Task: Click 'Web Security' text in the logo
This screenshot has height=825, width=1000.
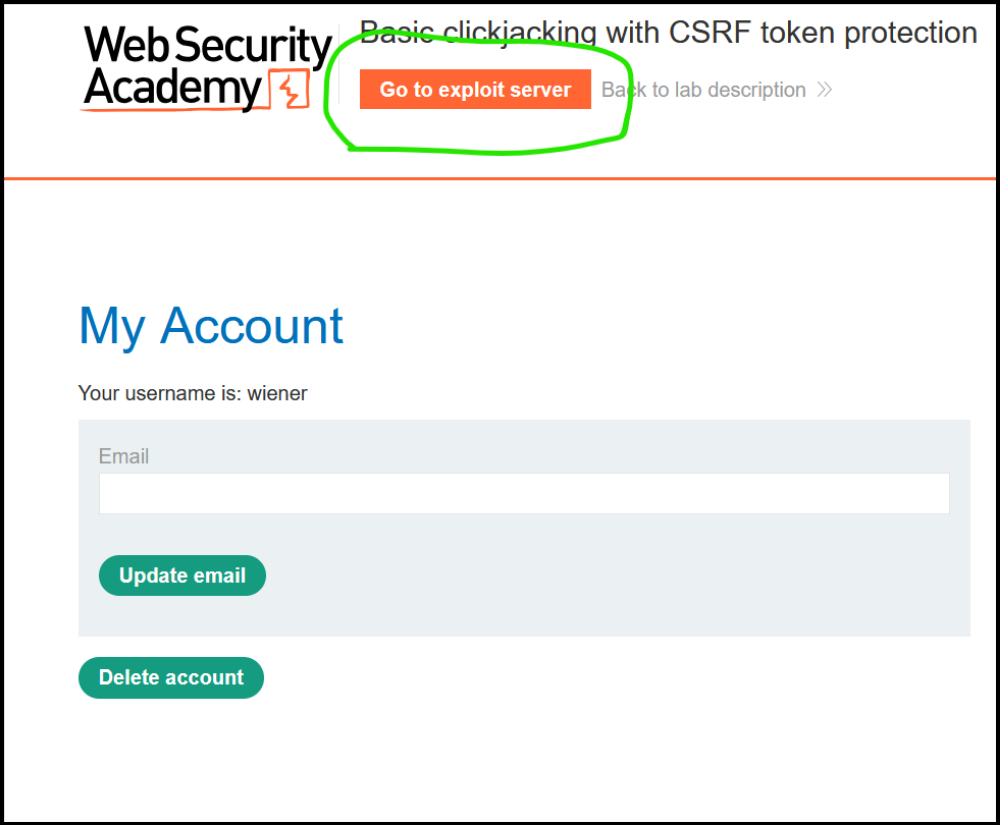Action: [208, 45]
